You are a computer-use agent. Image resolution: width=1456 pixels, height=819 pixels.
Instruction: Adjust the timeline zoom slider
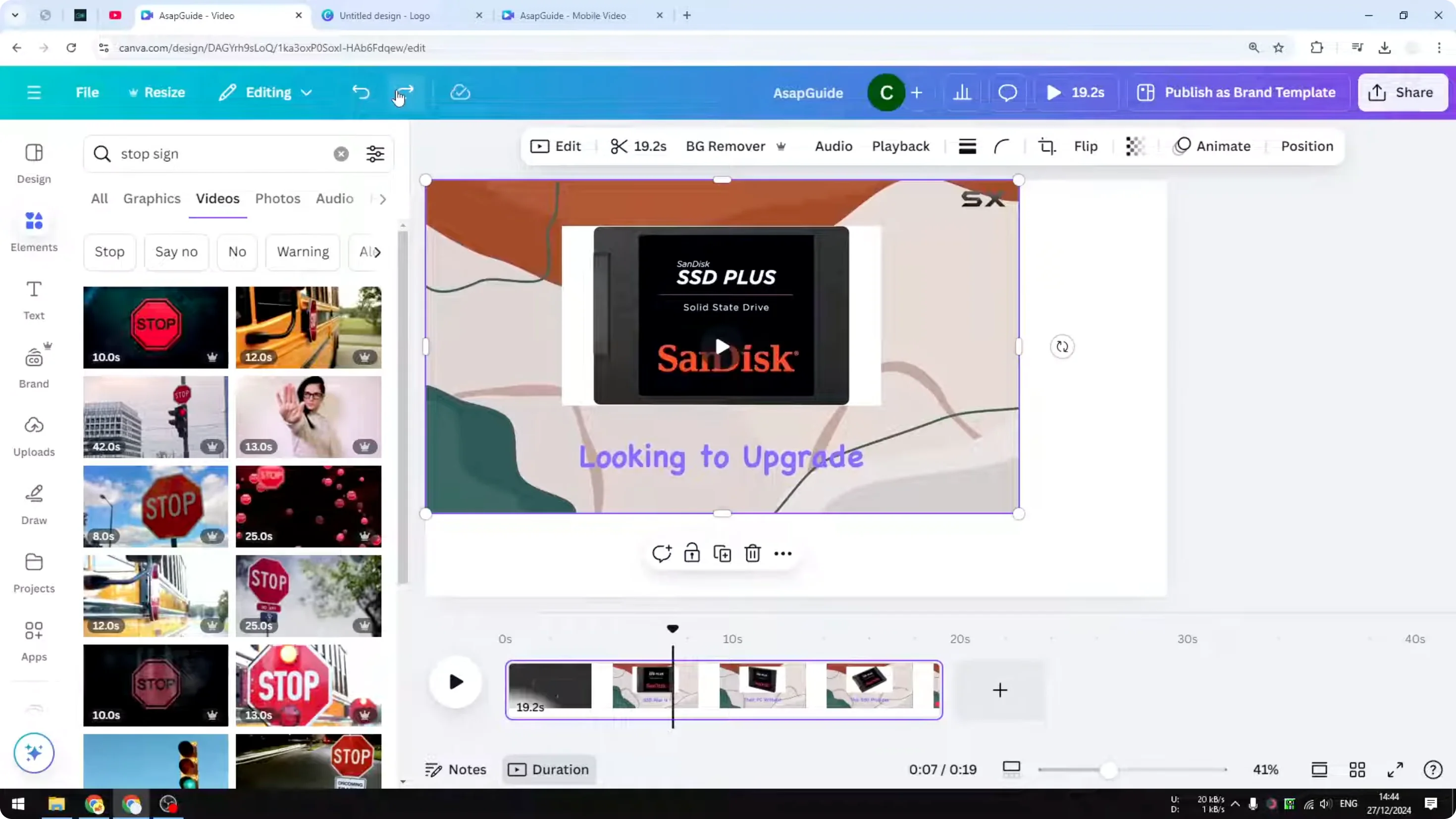[x=1109, y=769]
